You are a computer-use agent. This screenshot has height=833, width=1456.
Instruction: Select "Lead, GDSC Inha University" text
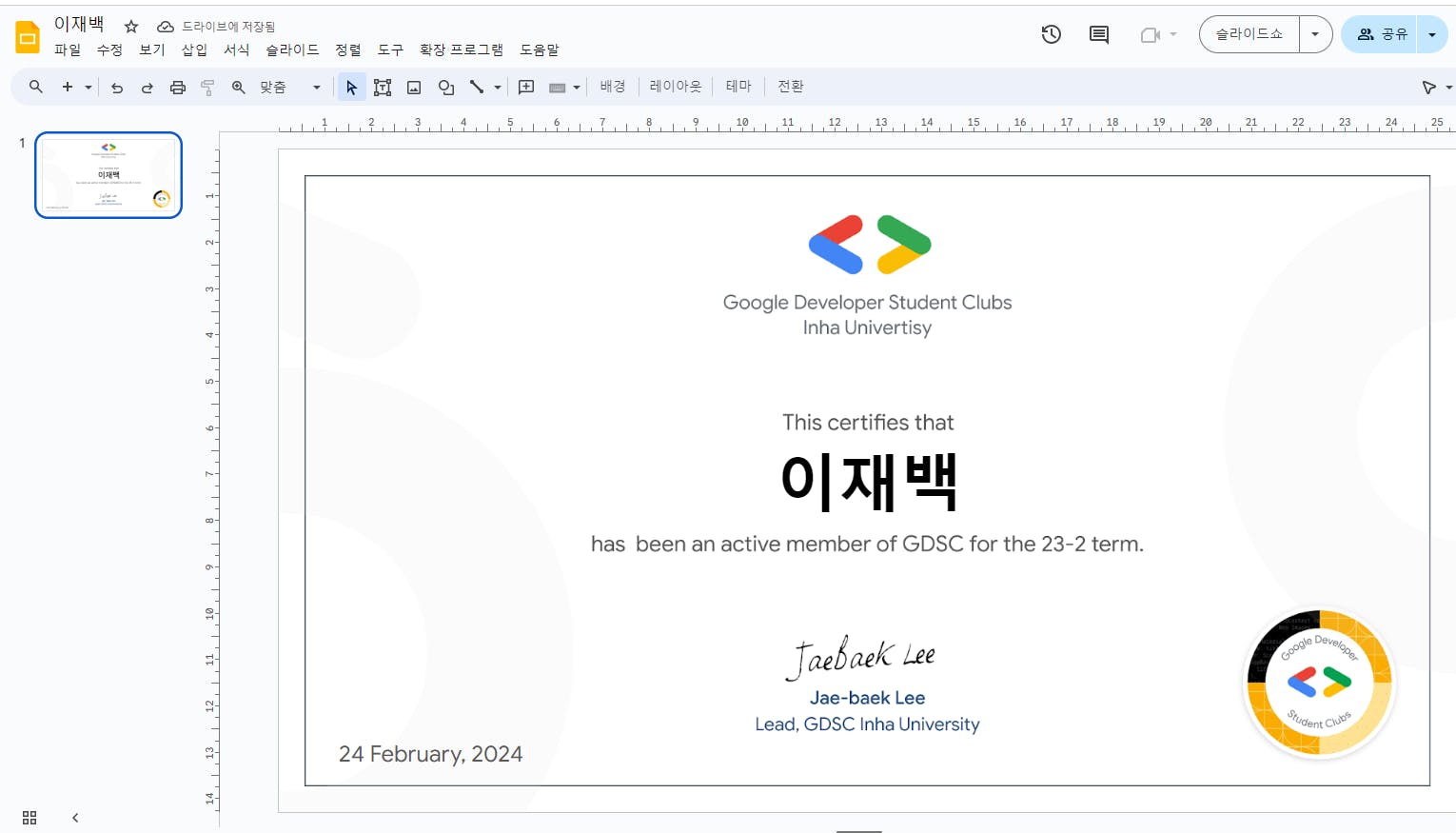click(x=867, y=724)
